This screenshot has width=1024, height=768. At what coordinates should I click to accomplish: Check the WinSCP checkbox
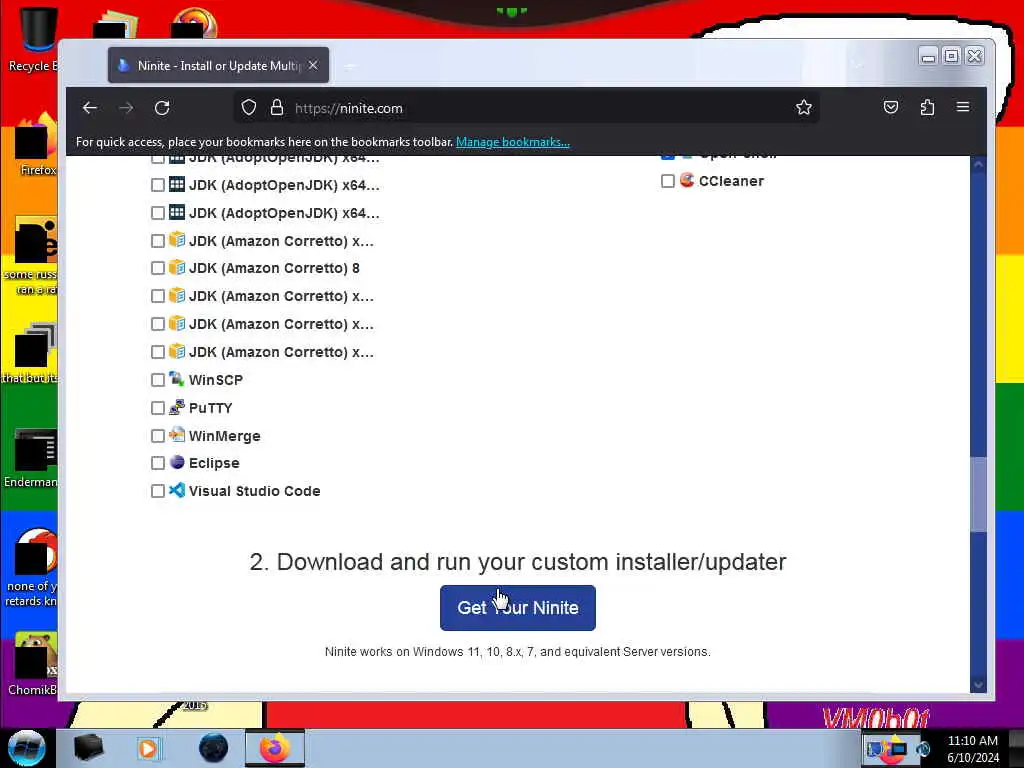click(x=157, y=380)
